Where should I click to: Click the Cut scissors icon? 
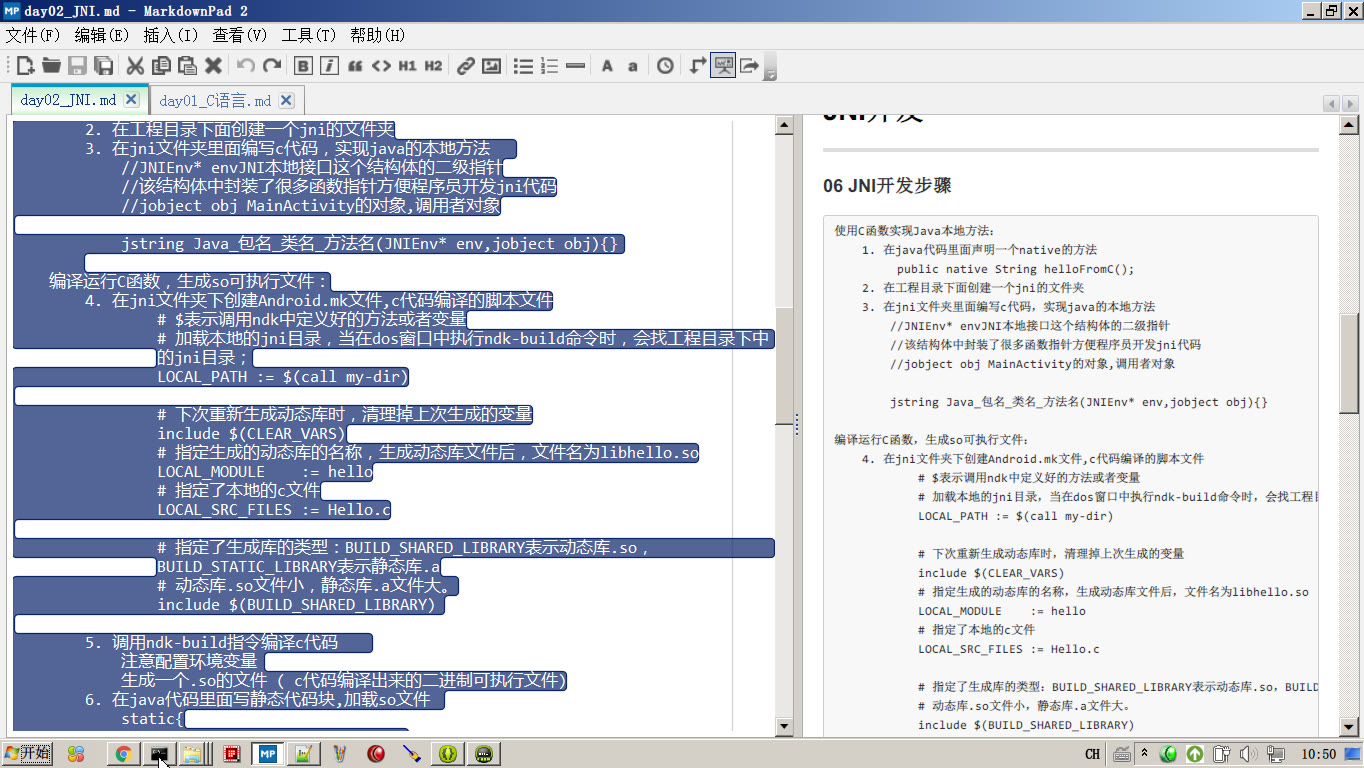tap(135, 66)
